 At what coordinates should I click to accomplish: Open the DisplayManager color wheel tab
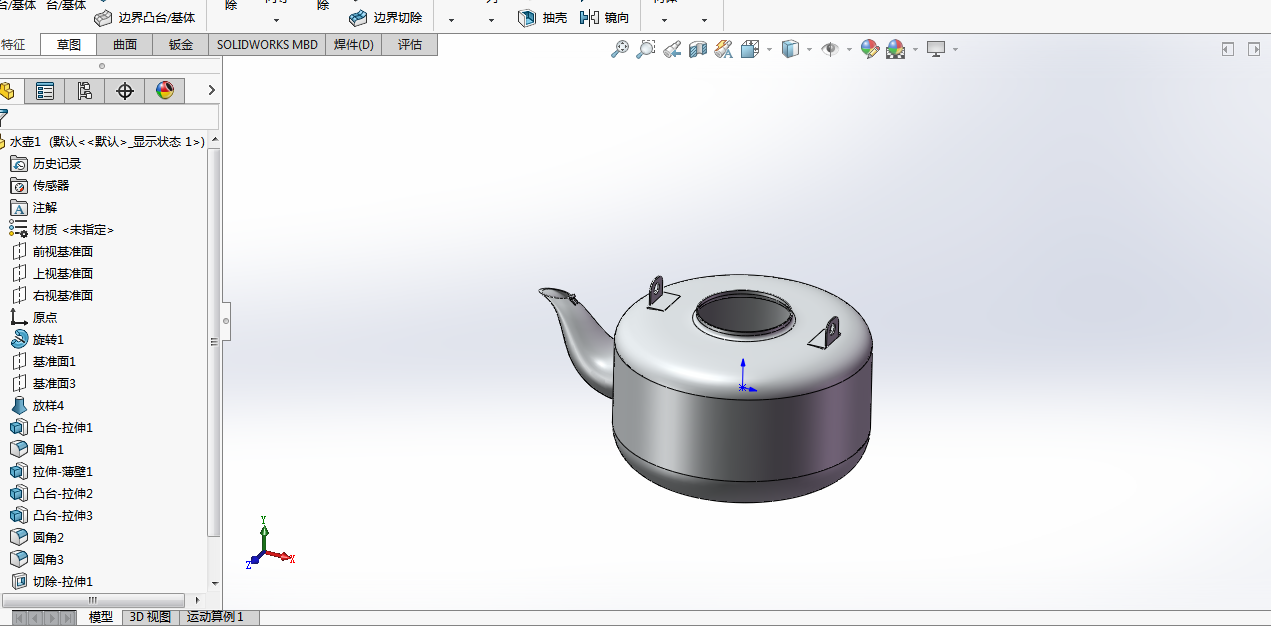165,91
